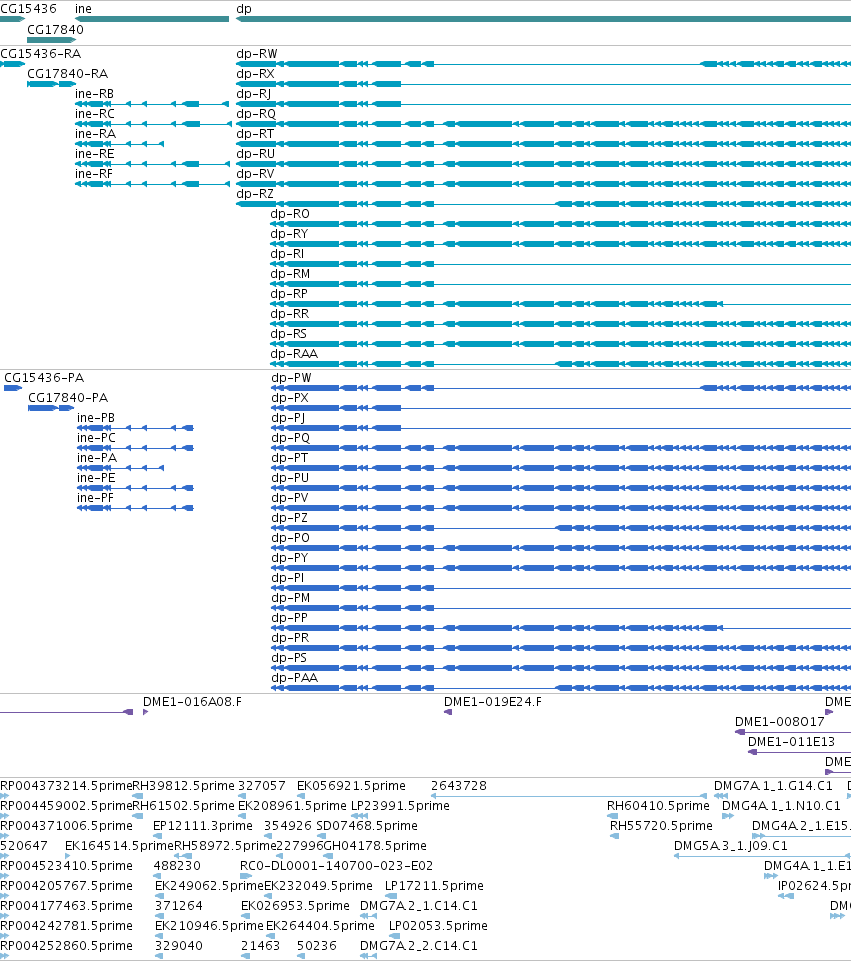Select the feature labeled 2643728
Viewport: 851px width, 961px height.
459,786
